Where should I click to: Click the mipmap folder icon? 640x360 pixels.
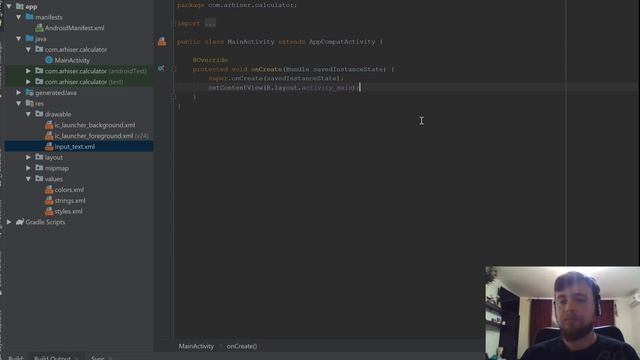39,168
